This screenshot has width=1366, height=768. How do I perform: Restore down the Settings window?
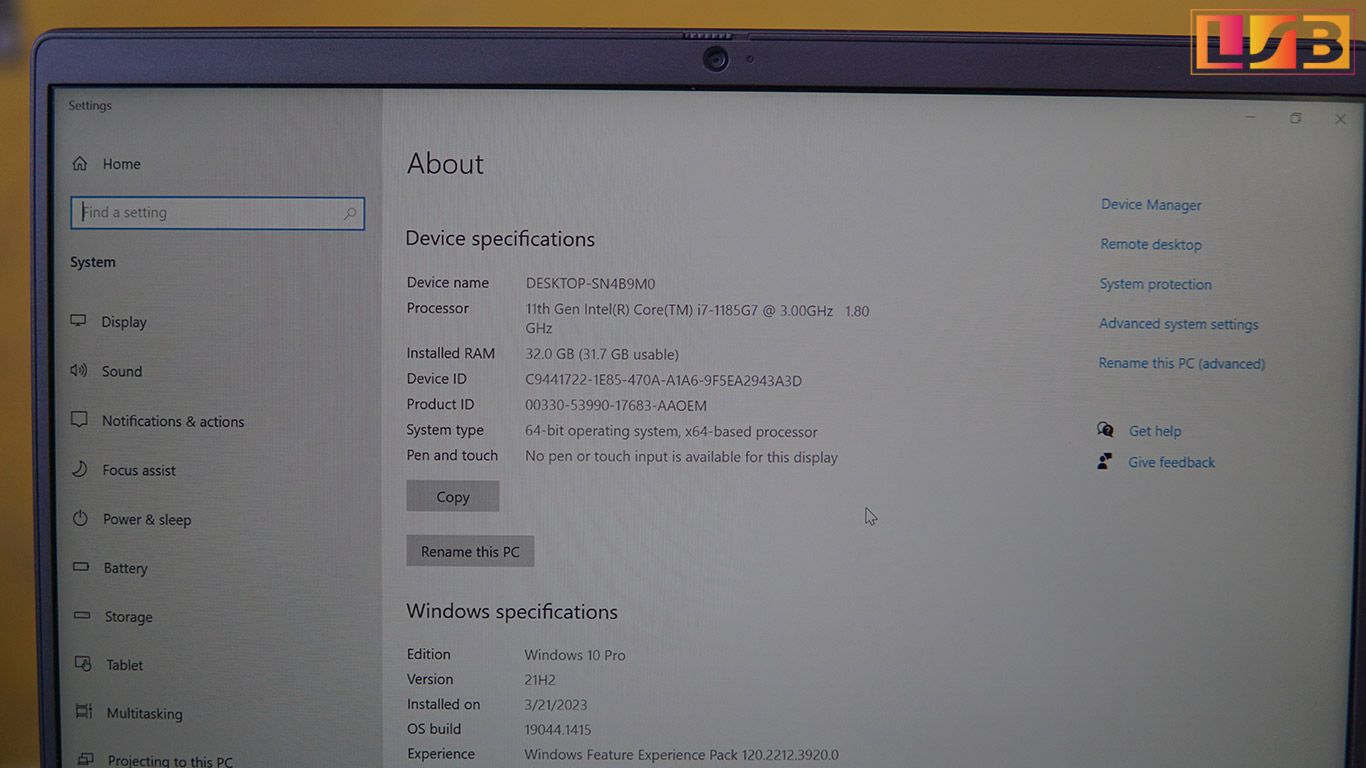[x=1295, y=118]
